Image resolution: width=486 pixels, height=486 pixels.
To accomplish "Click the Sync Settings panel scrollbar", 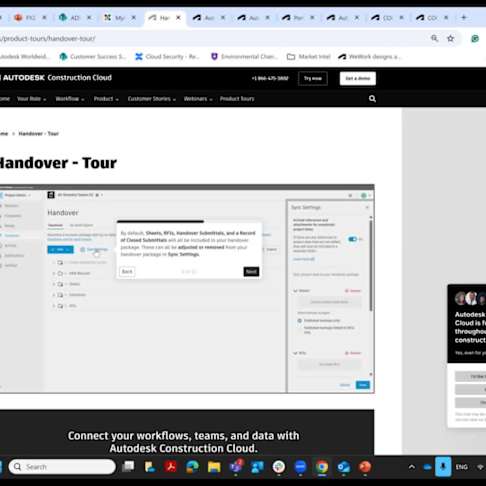I will [x=371, y=265].
